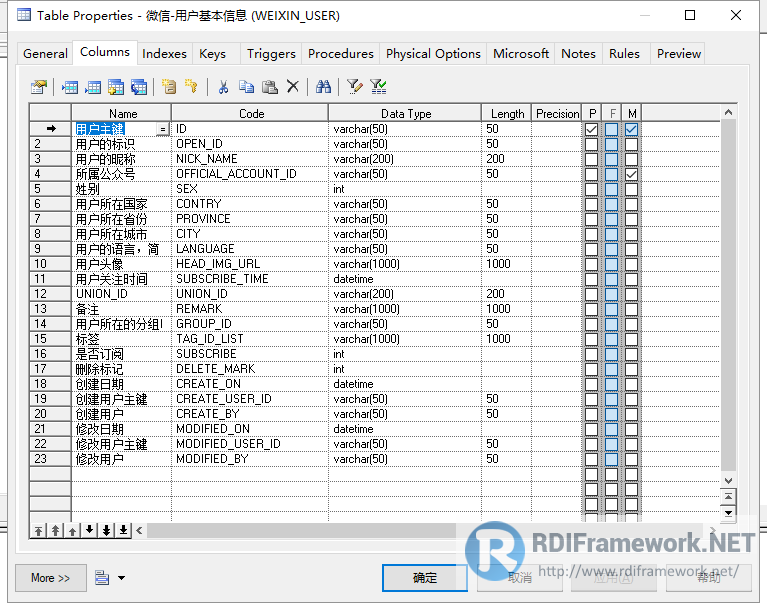Select row header number 12

(x=50, y=294)
